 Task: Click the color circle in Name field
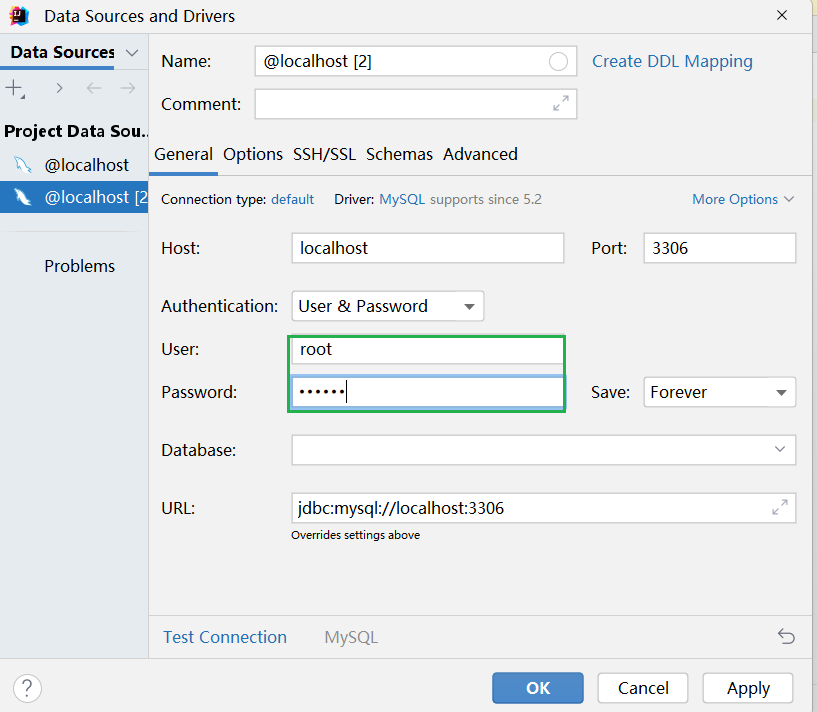558,62
